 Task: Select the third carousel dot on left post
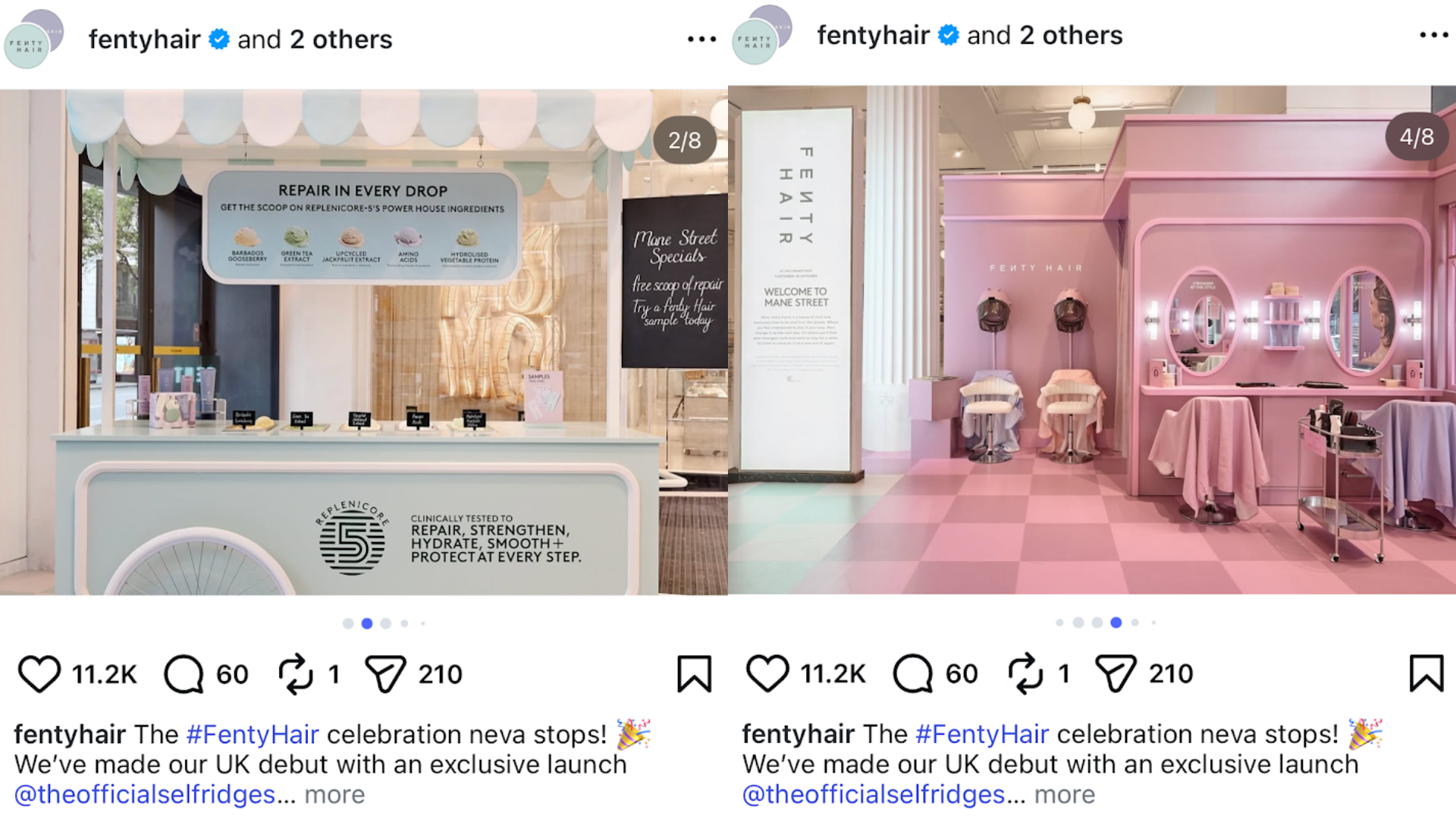(385, 623)
